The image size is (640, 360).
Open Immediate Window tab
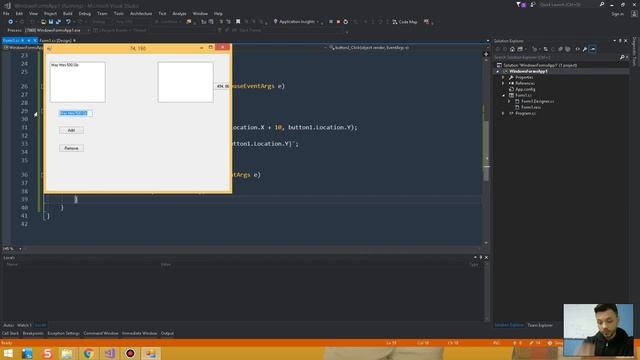140,333
